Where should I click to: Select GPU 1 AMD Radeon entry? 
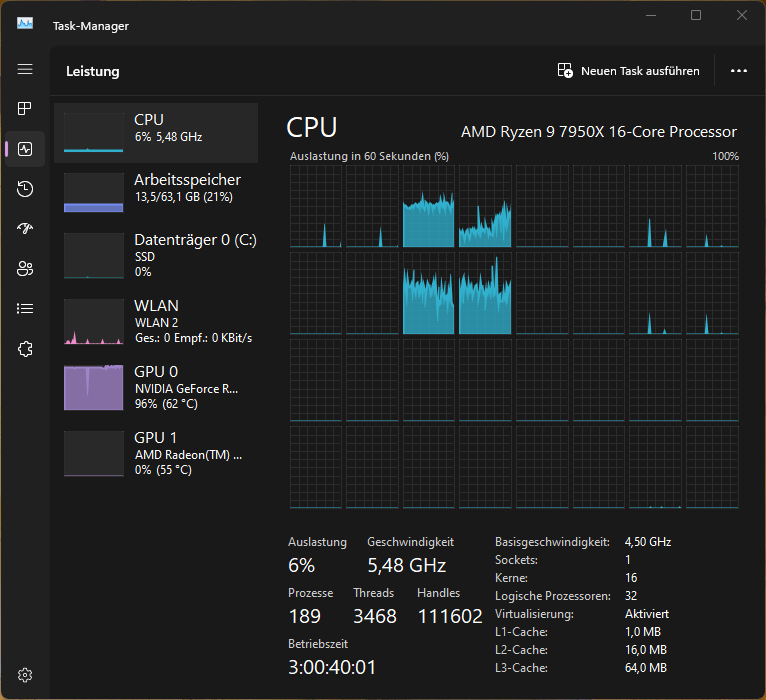[x=156, y=453]
